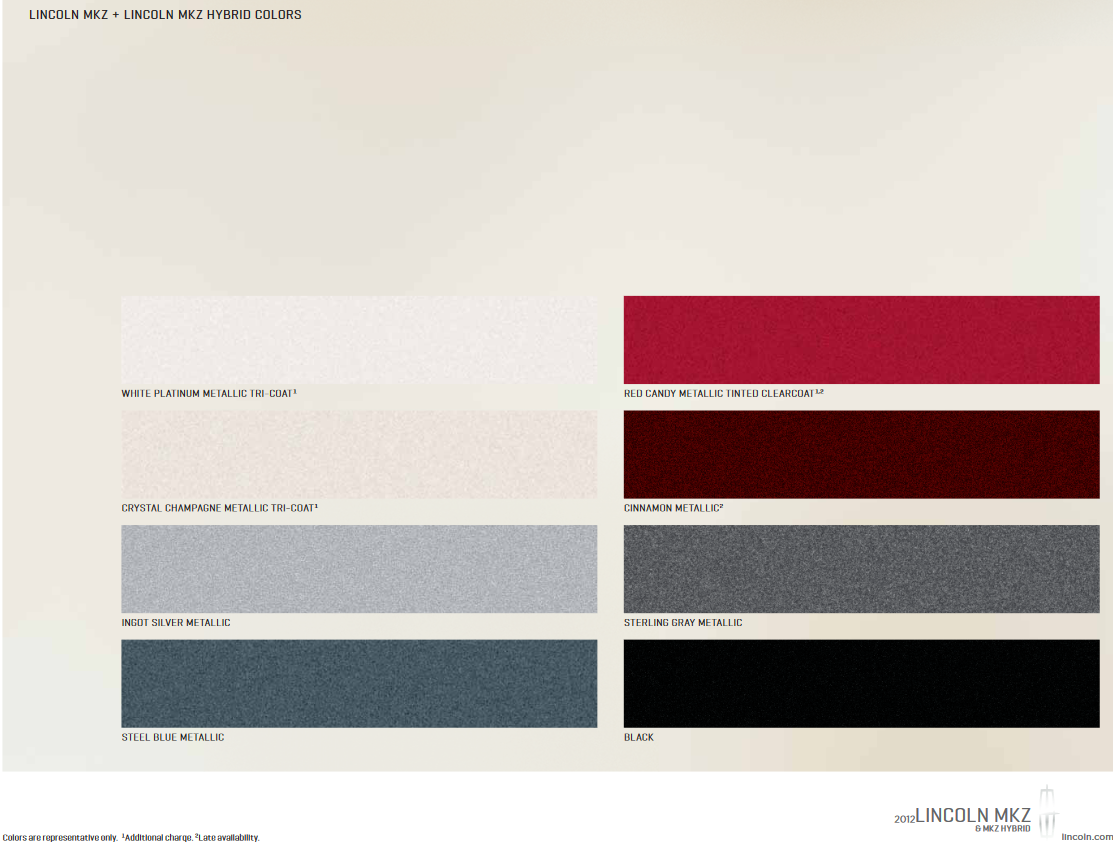Click the 'Lincoln MKZ + Lincoln MKZ Hybrid Colors' heading

(x=165, y=14)
